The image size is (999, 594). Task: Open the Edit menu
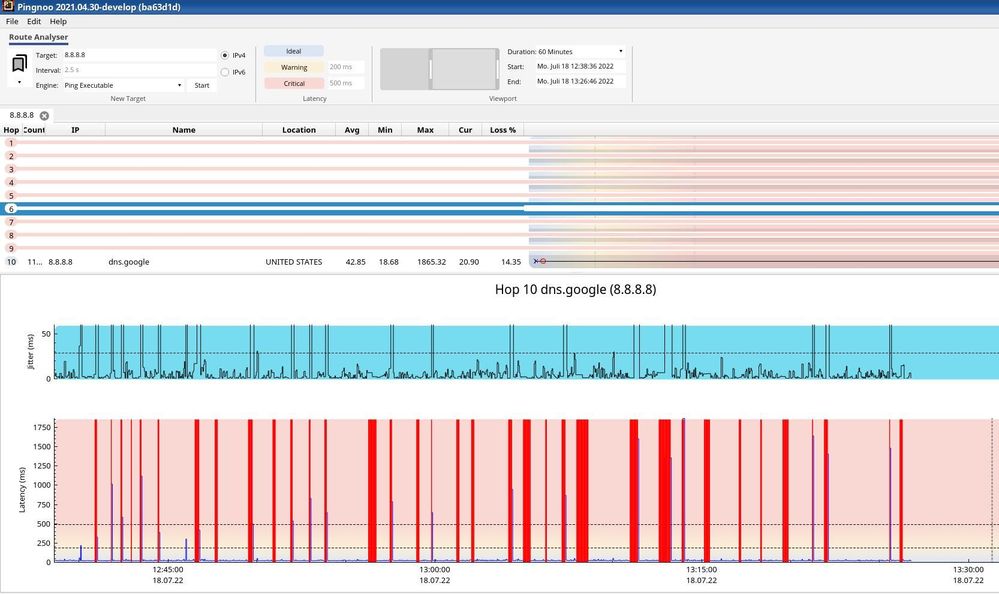[34, 21]
